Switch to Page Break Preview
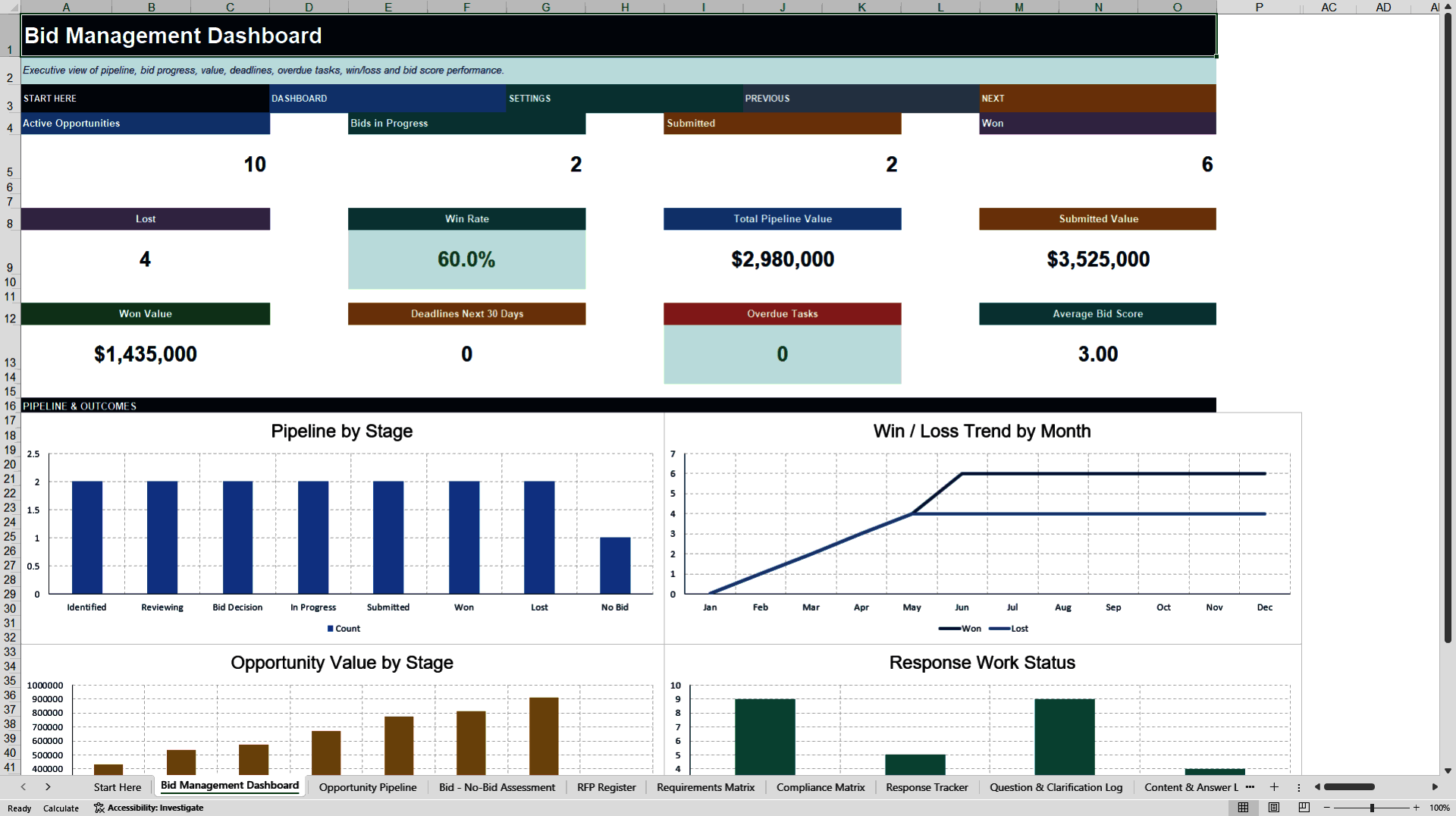This screenshot has width=1456, height=816. 1304,808
